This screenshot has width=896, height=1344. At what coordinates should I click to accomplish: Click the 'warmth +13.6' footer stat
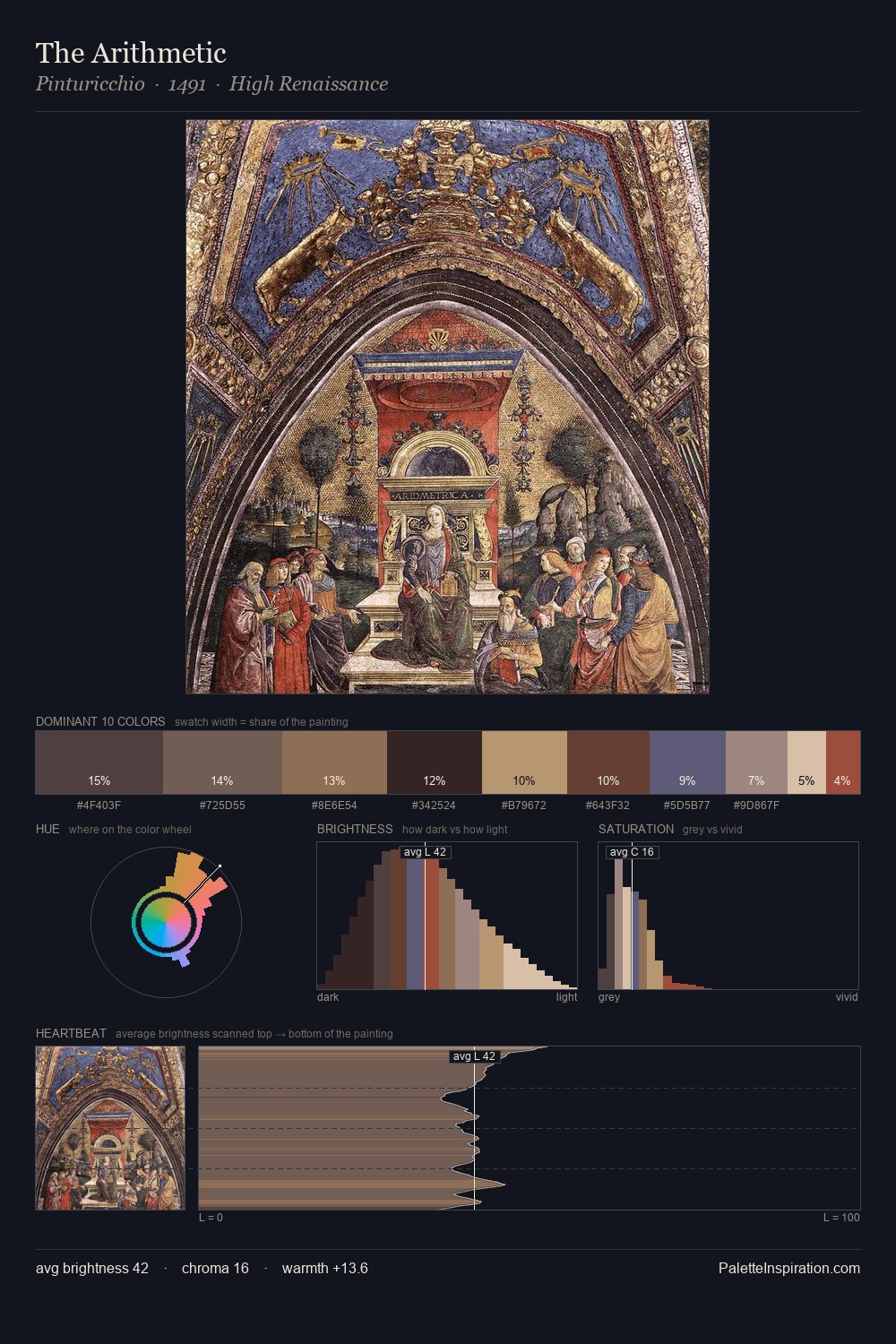click(325, 1268)
